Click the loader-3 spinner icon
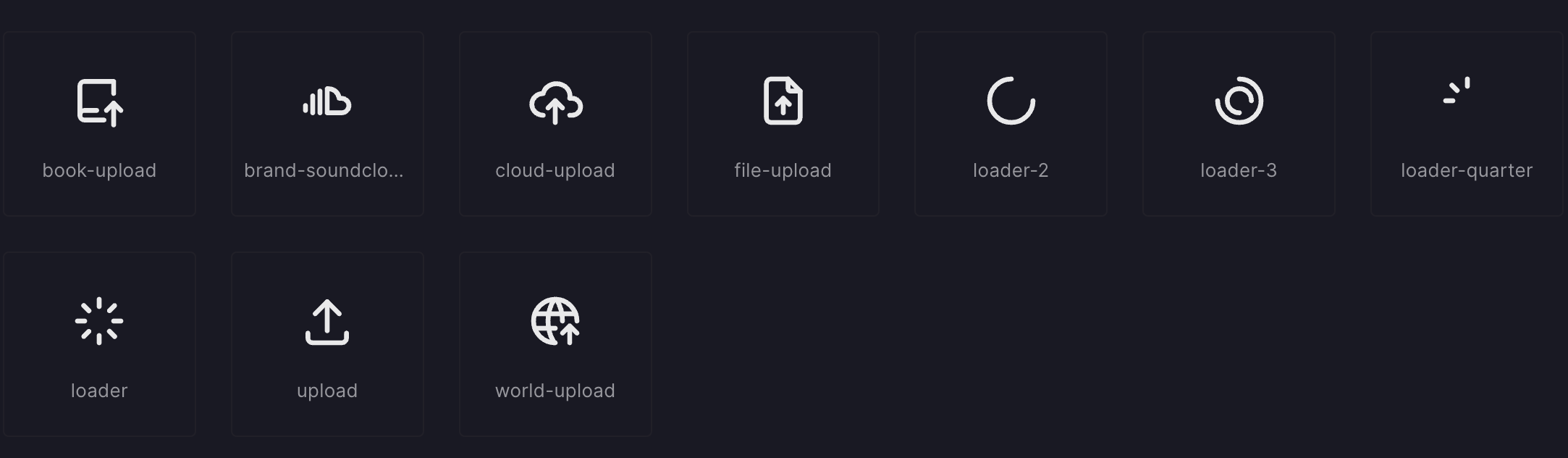This screenshot has height=458, width=1568. click(x=1239, y=102)
